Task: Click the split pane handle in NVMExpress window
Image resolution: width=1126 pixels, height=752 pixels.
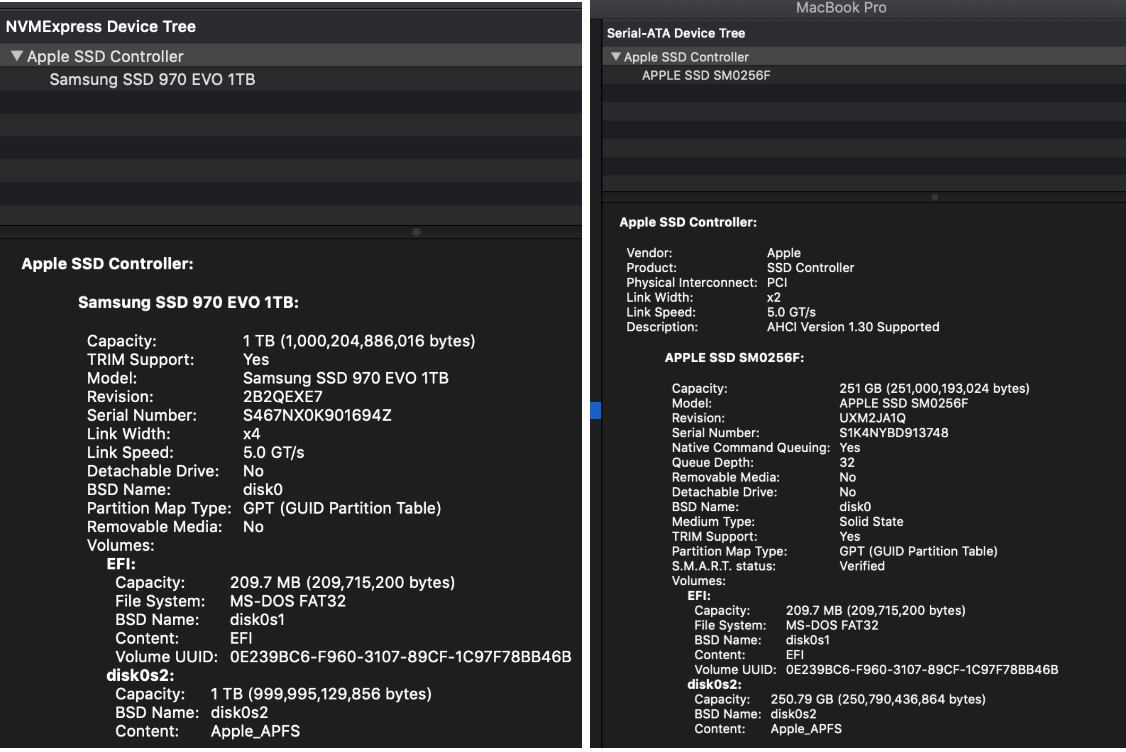Action: click(x=417, y=232)
